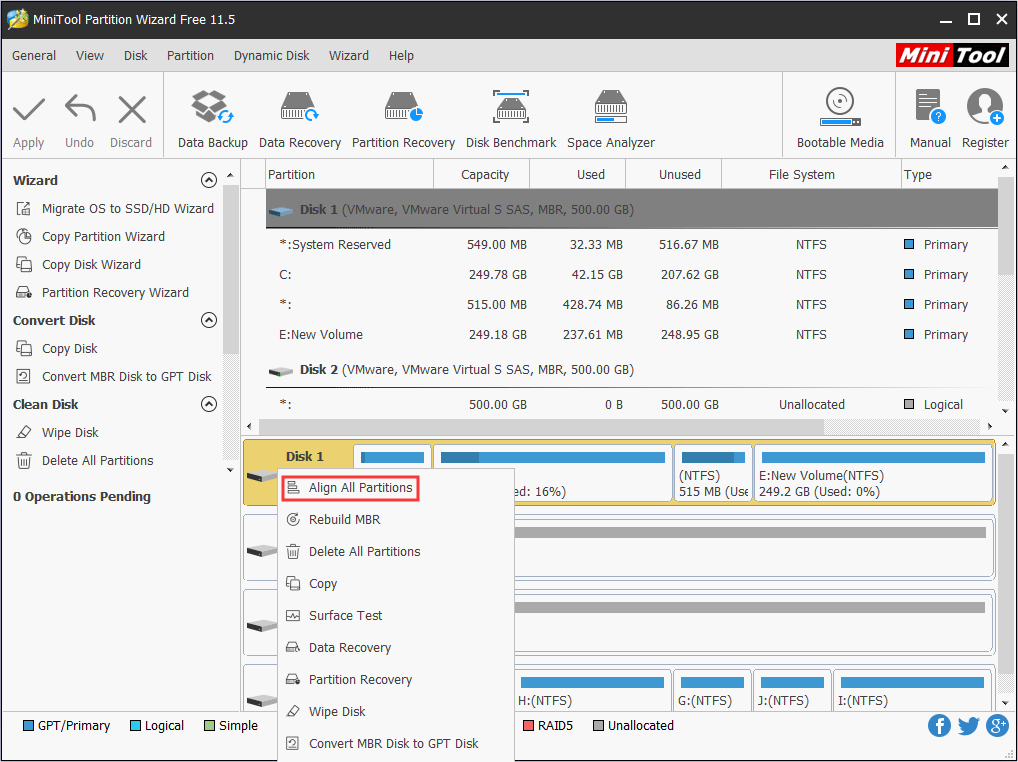Sort by the File System column header
Screen dimensions: 1018x762
click(x=812, y=174)
